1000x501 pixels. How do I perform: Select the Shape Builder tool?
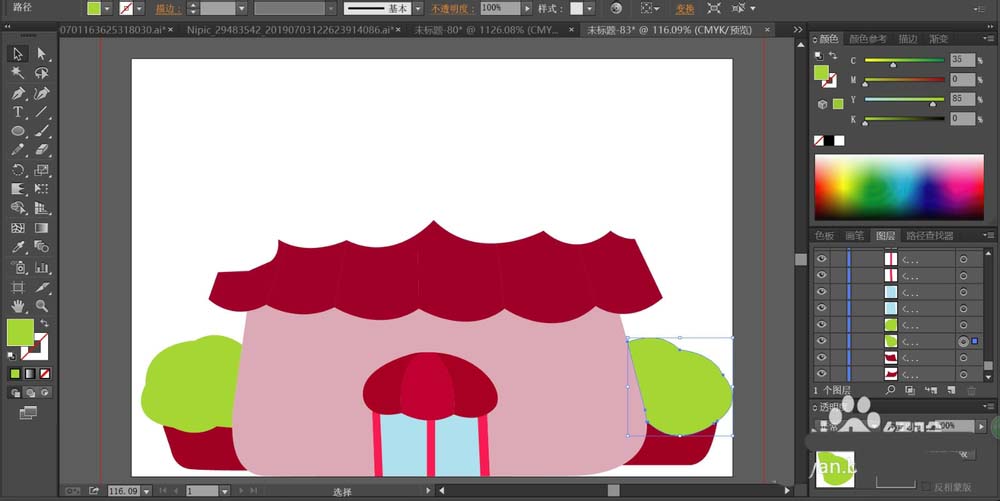click(x=18, y=208)
